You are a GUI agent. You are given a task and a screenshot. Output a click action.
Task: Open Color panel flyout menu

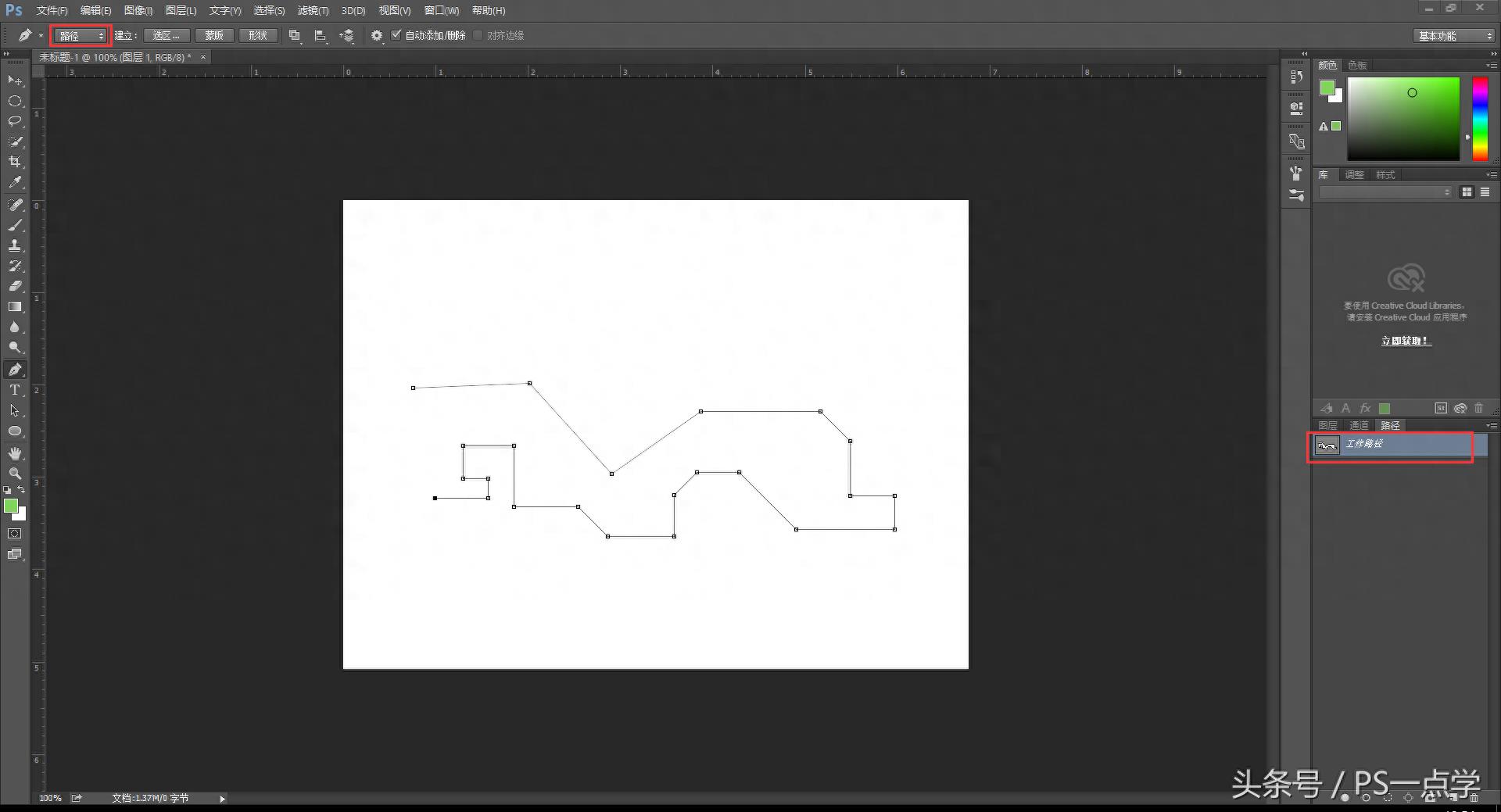tap(1492, 65)
